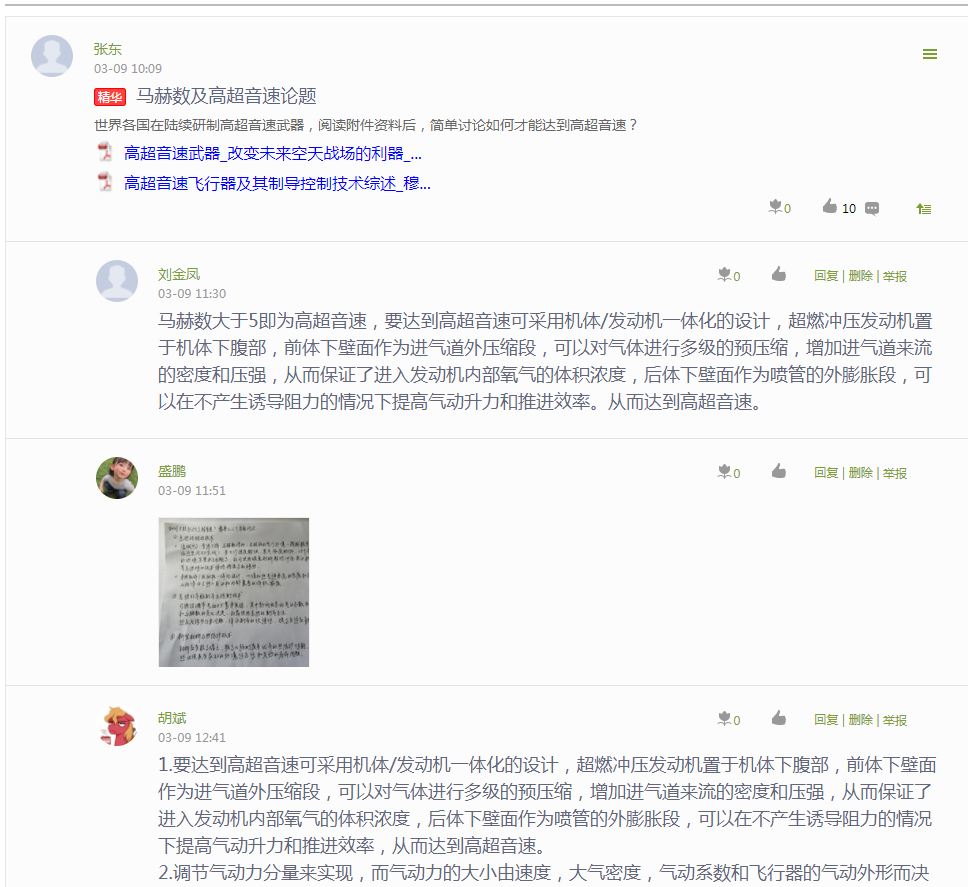Give a flower to 胡斌's reply
The image size is (968, 887).
(724, 718)
